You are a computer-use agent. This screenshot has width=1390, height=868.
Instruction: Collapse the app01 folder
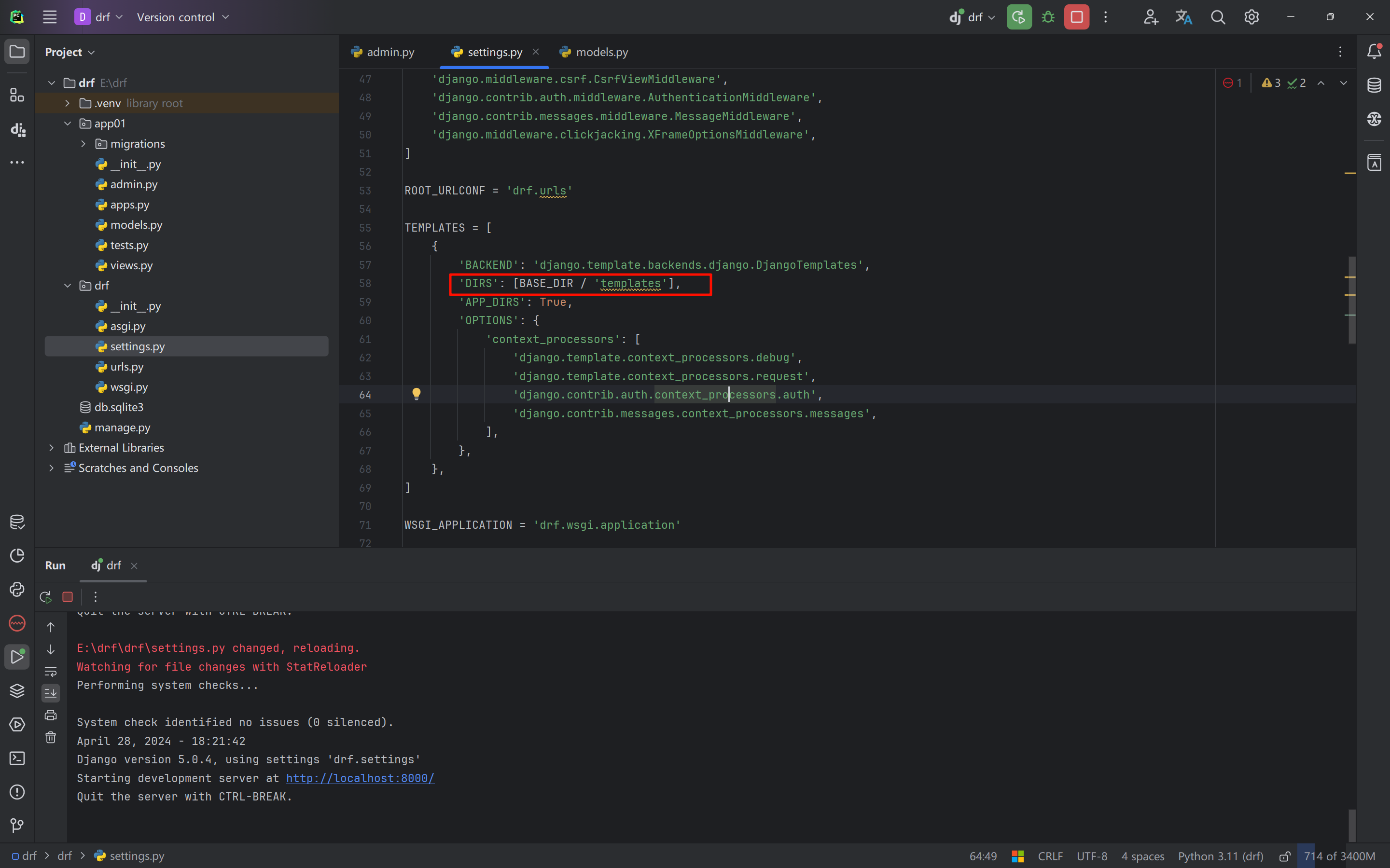pyautogui.click(x=67, y=124)
